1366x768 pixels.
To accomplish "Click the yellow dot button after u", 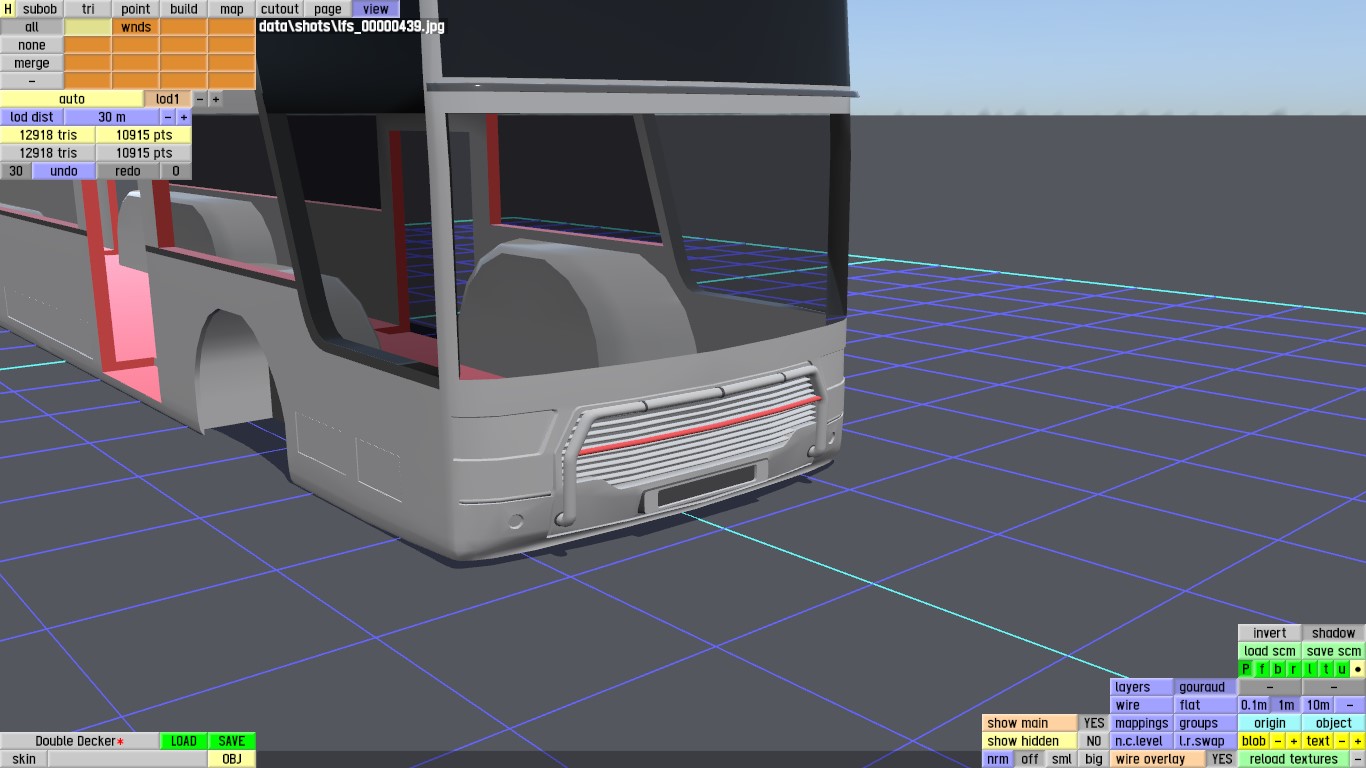I will 1358,669.
